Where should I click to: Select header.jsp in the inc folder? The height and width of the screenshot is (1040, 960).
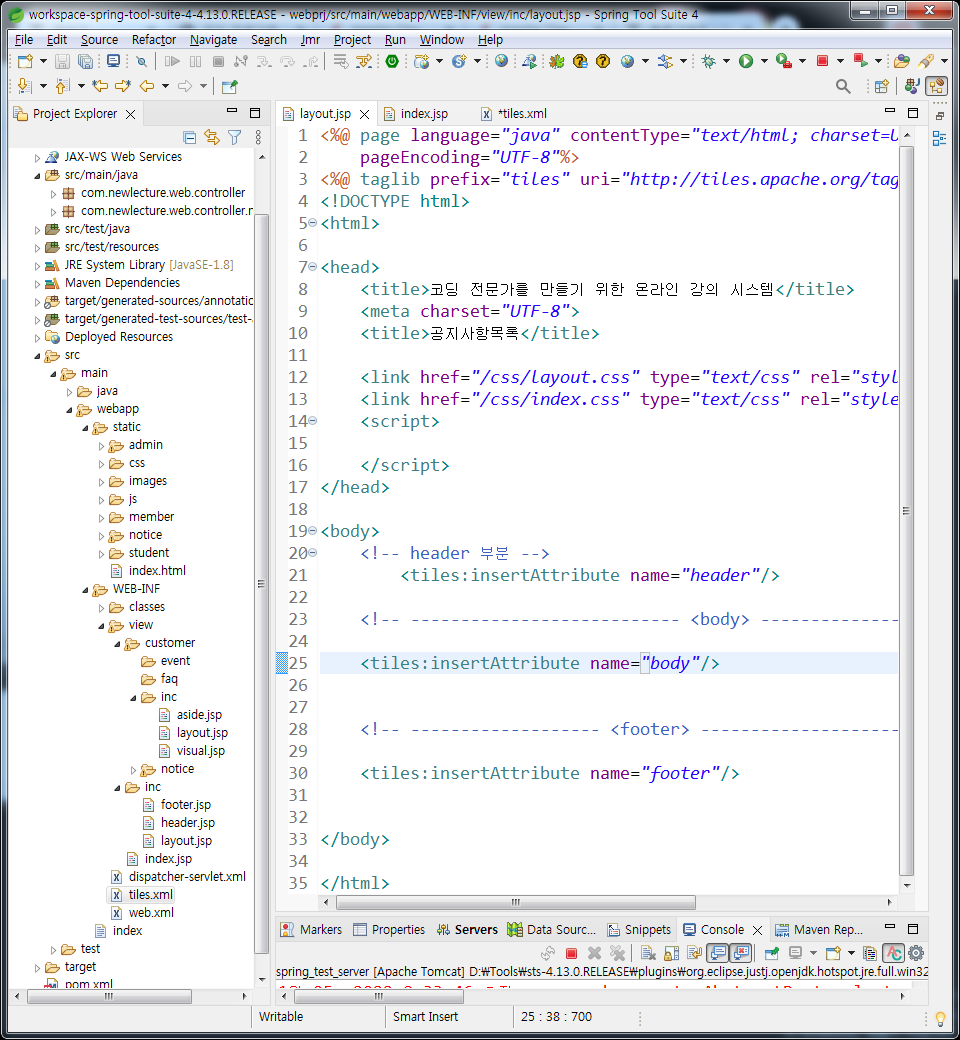point(188,823)
